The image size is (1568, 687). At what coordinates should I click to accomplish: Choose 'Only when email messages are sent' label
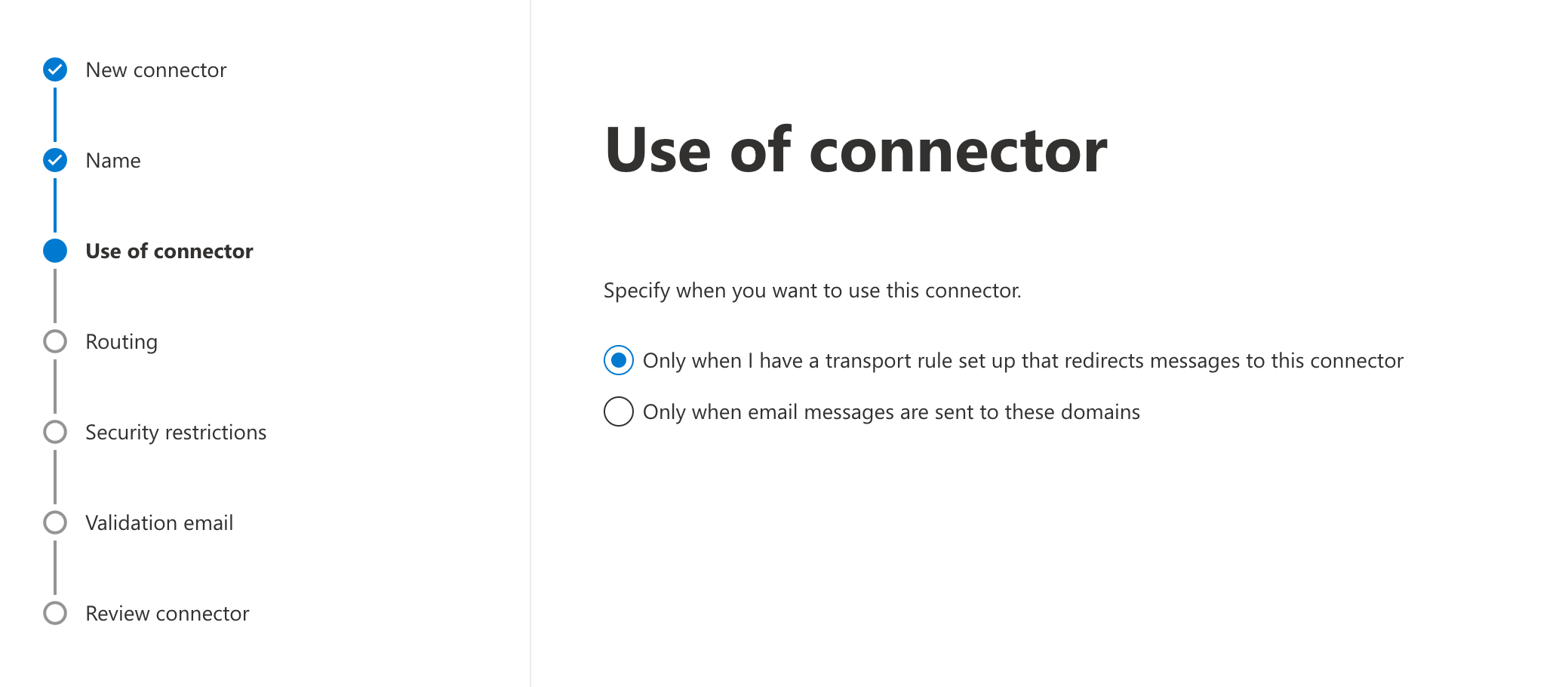pos(891,412)
